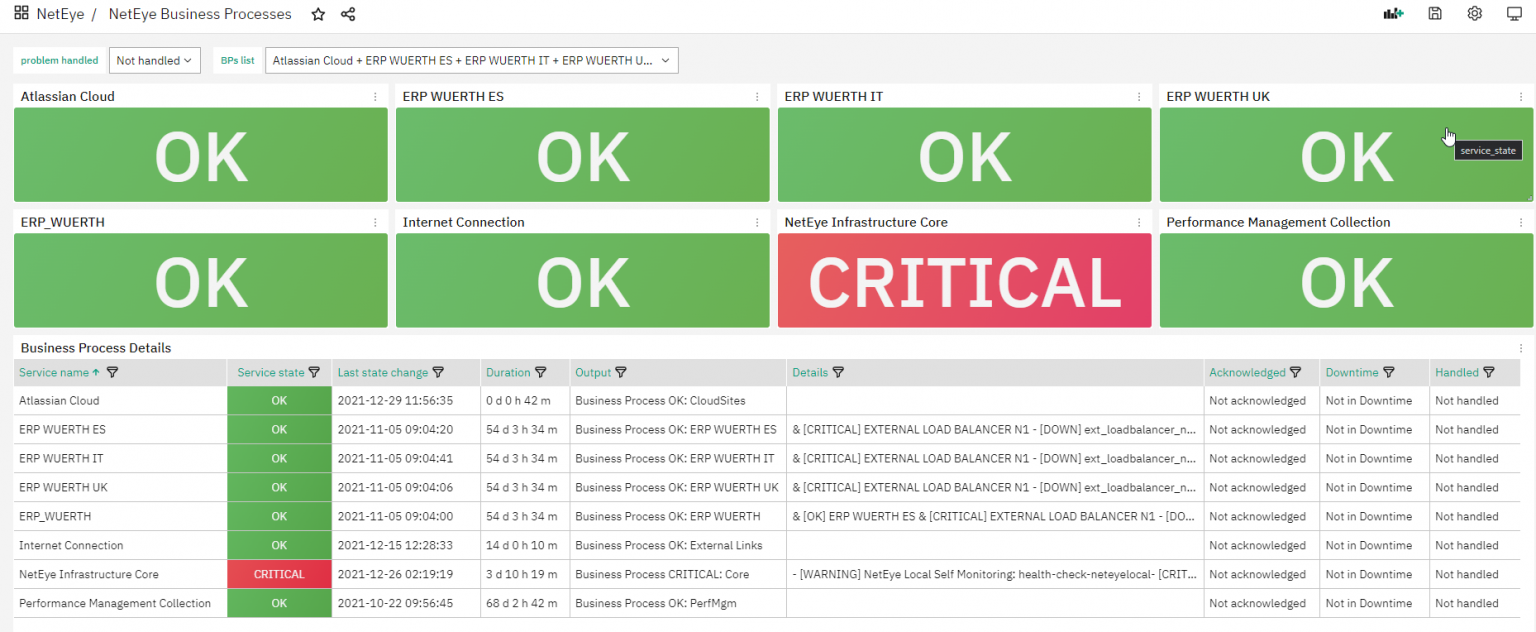This screenshot has height=632, width=1536.
Task: Toggle favorite star for this dashboard
Action: click(317, 14)
